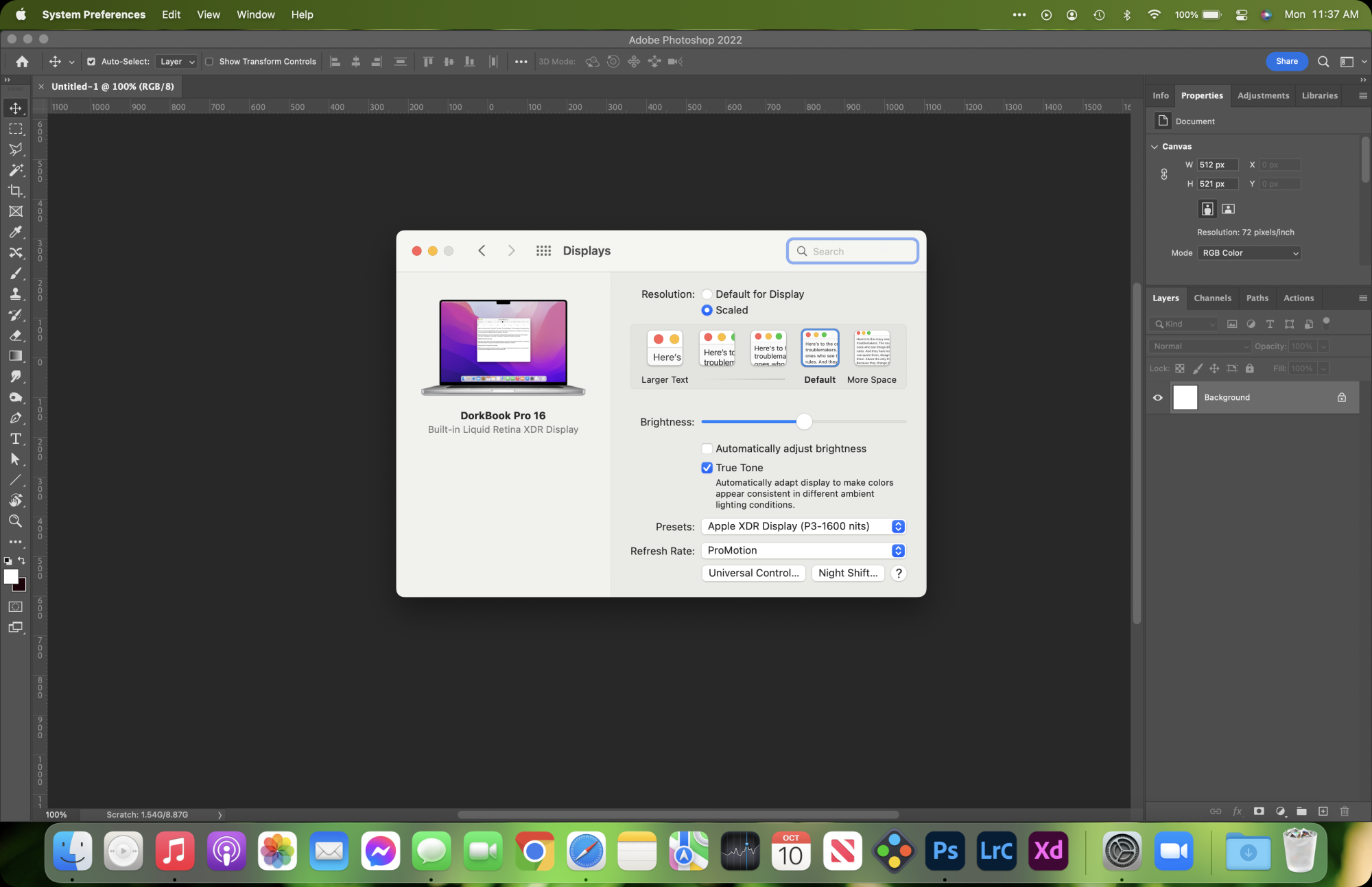The image size is (1372, 887).
Task: Uncheck the True Tone checkbox
Action: [x=707, y=468]
